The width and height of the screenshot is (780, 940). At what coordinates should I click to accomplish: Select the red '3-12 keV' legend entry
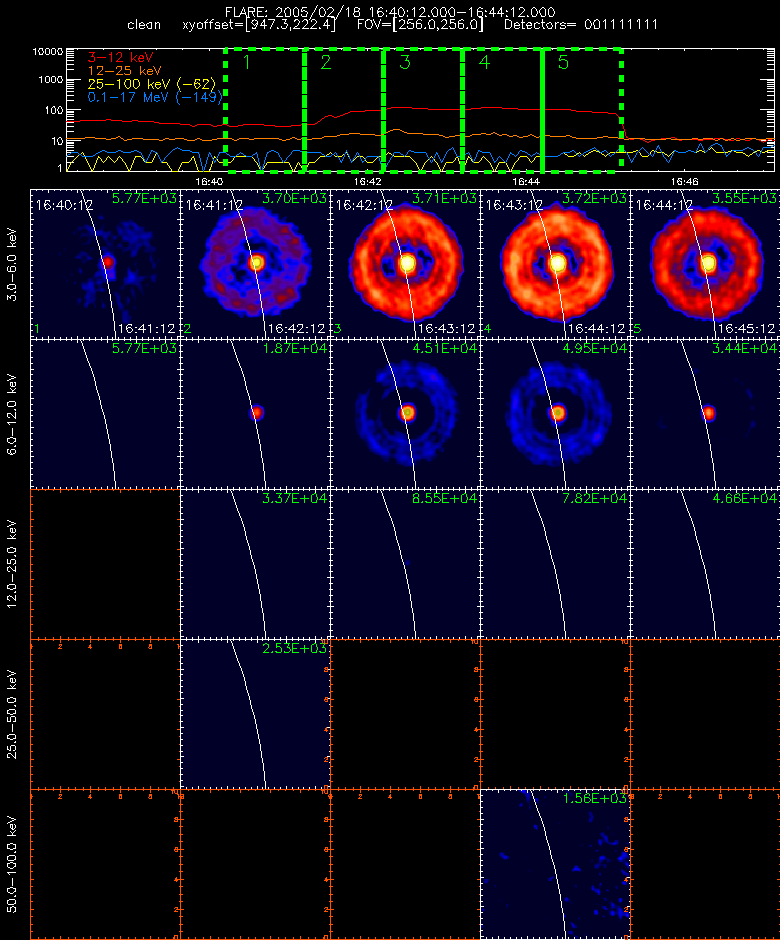(121, 58)
